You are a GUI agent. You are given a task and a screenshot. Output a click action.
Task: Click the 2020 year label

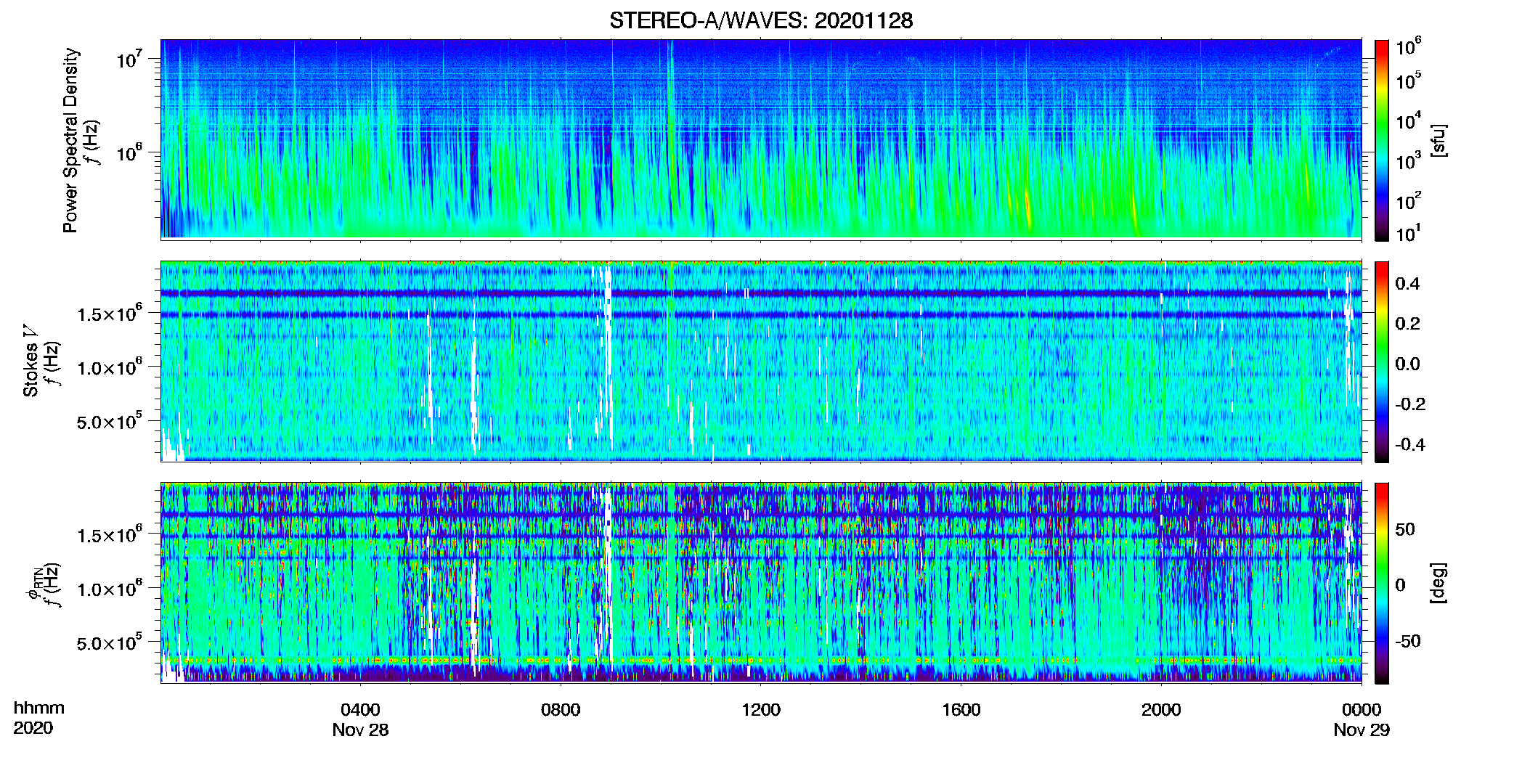pyautogui.click(x=33, y=728)
